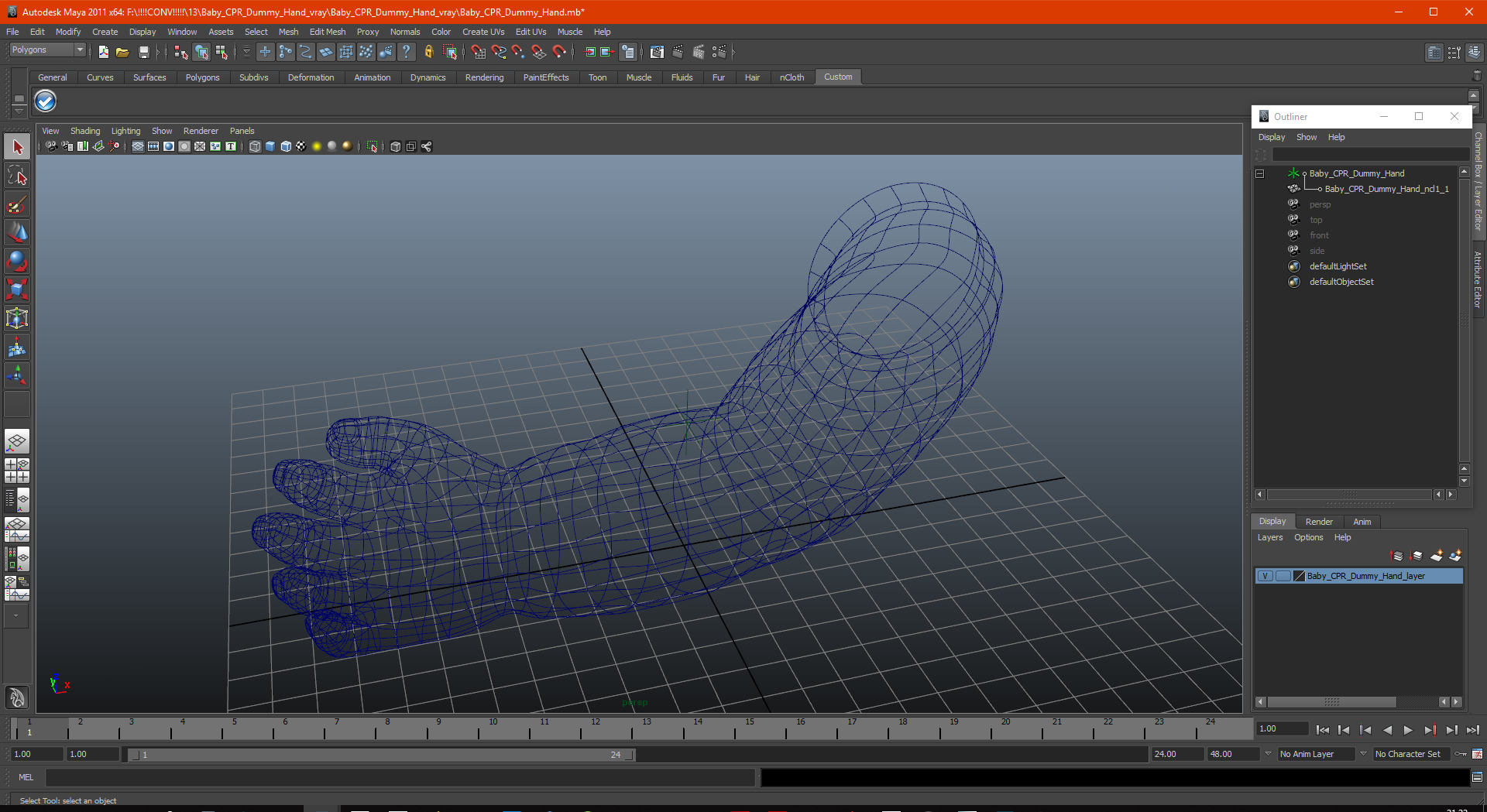This screenshot has height=812, width=1487.
Task: Switch to Persp/Graph Editor layout
Action: tap(17, 529)
